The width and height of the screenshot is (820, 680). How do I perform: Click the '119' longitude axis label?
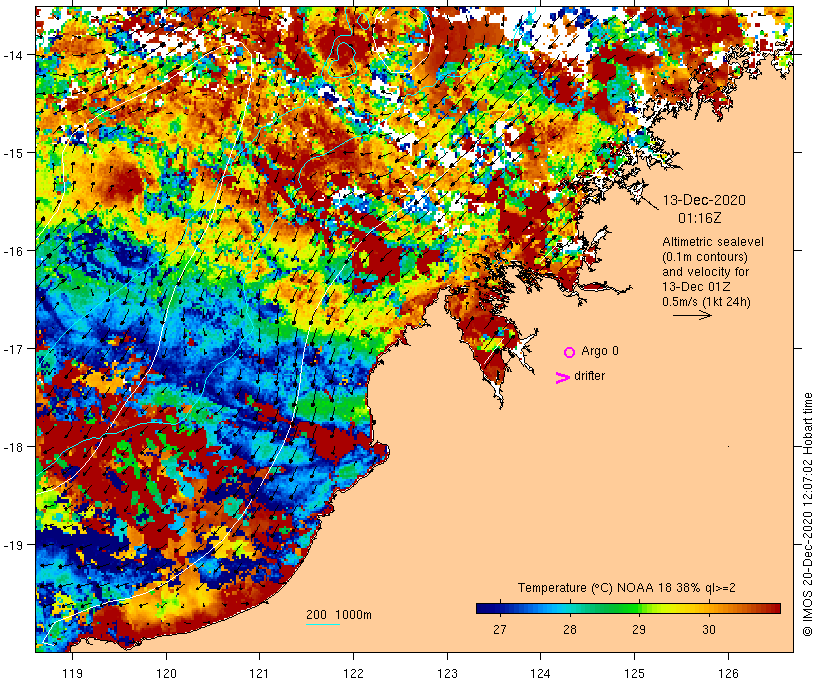coord(72,673)
